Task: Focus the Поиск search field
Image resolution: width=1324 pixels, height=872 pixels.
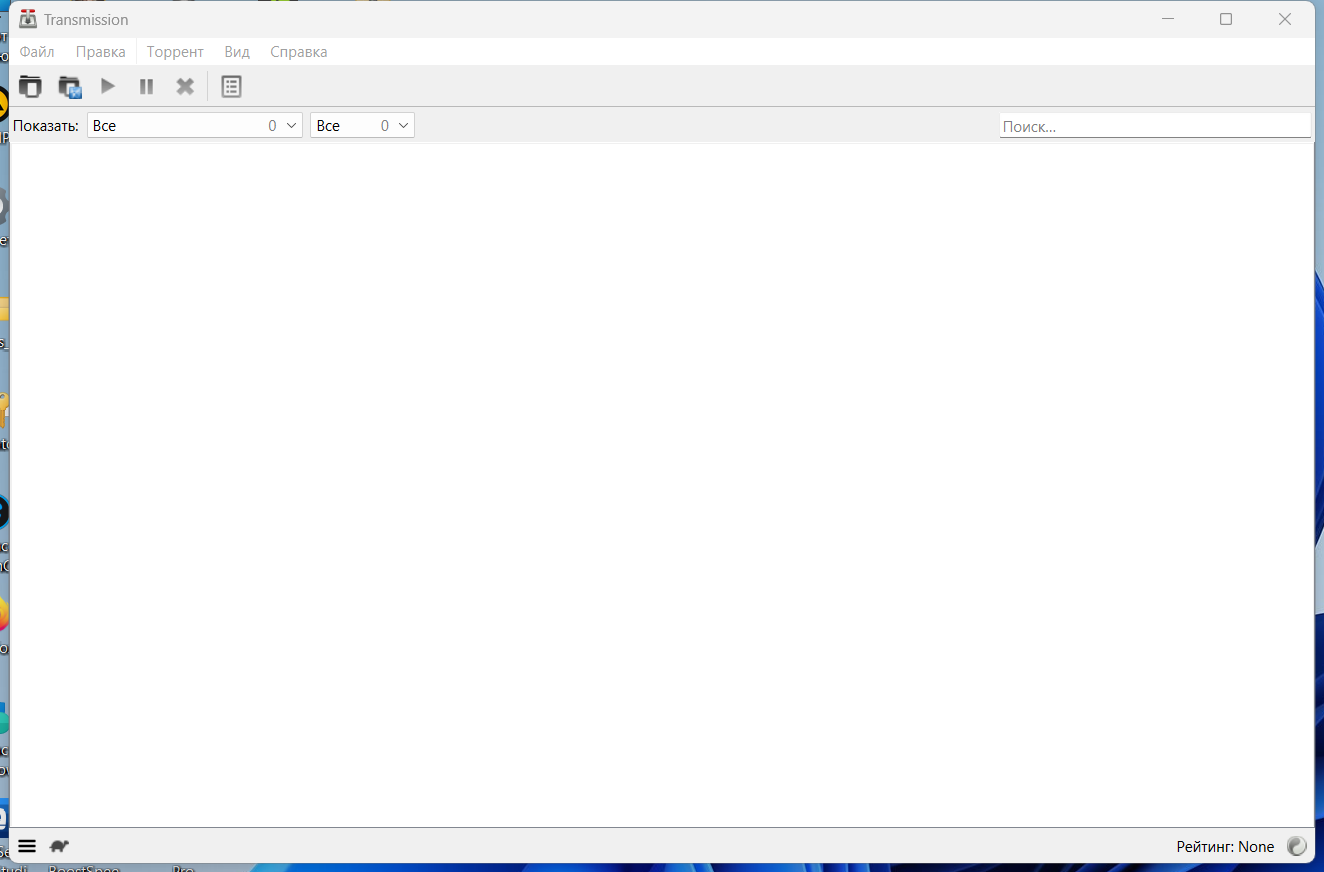Action: click(x=1155, y=126)
